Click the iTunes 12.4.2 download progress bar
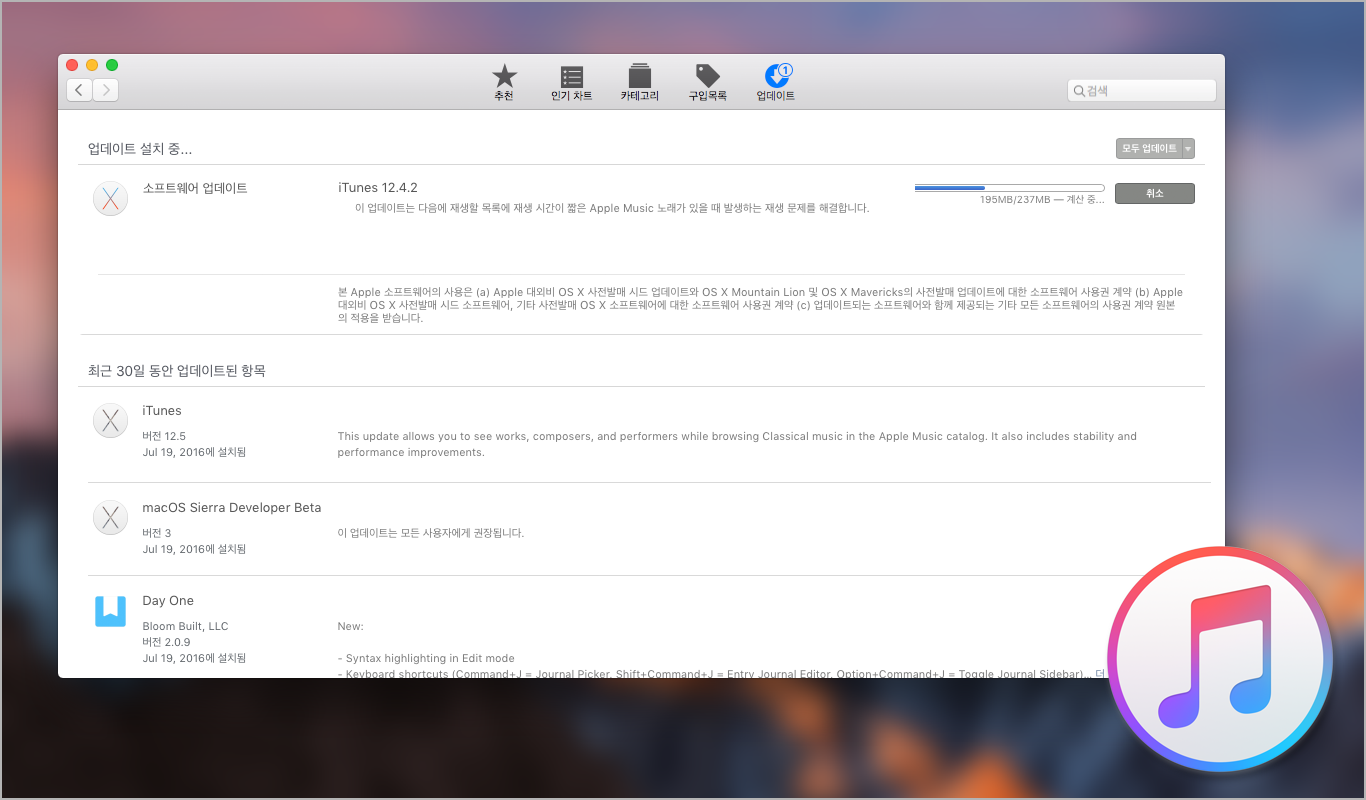1366x800 pixels. tap(1009, 188)
